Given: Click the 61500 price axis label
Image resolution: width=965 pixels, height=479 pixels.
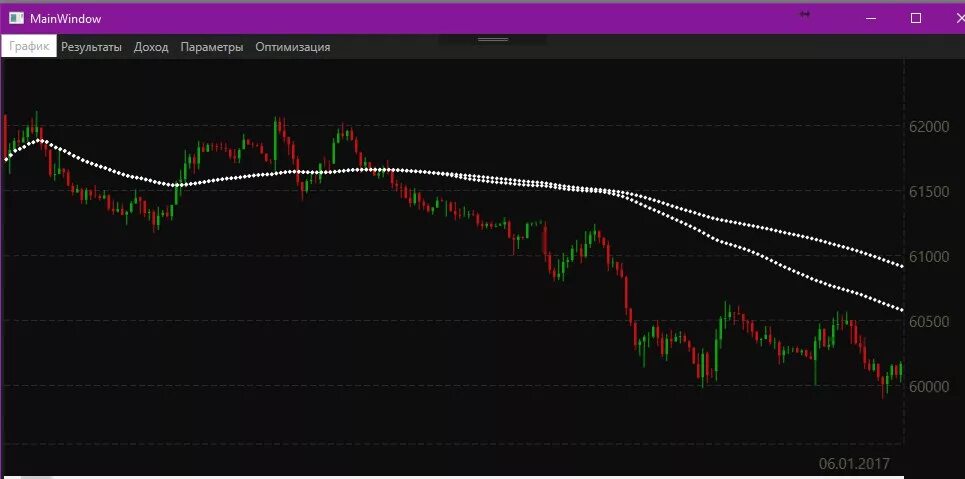Looking at the screenshot, I should click(x=929, y=192).
